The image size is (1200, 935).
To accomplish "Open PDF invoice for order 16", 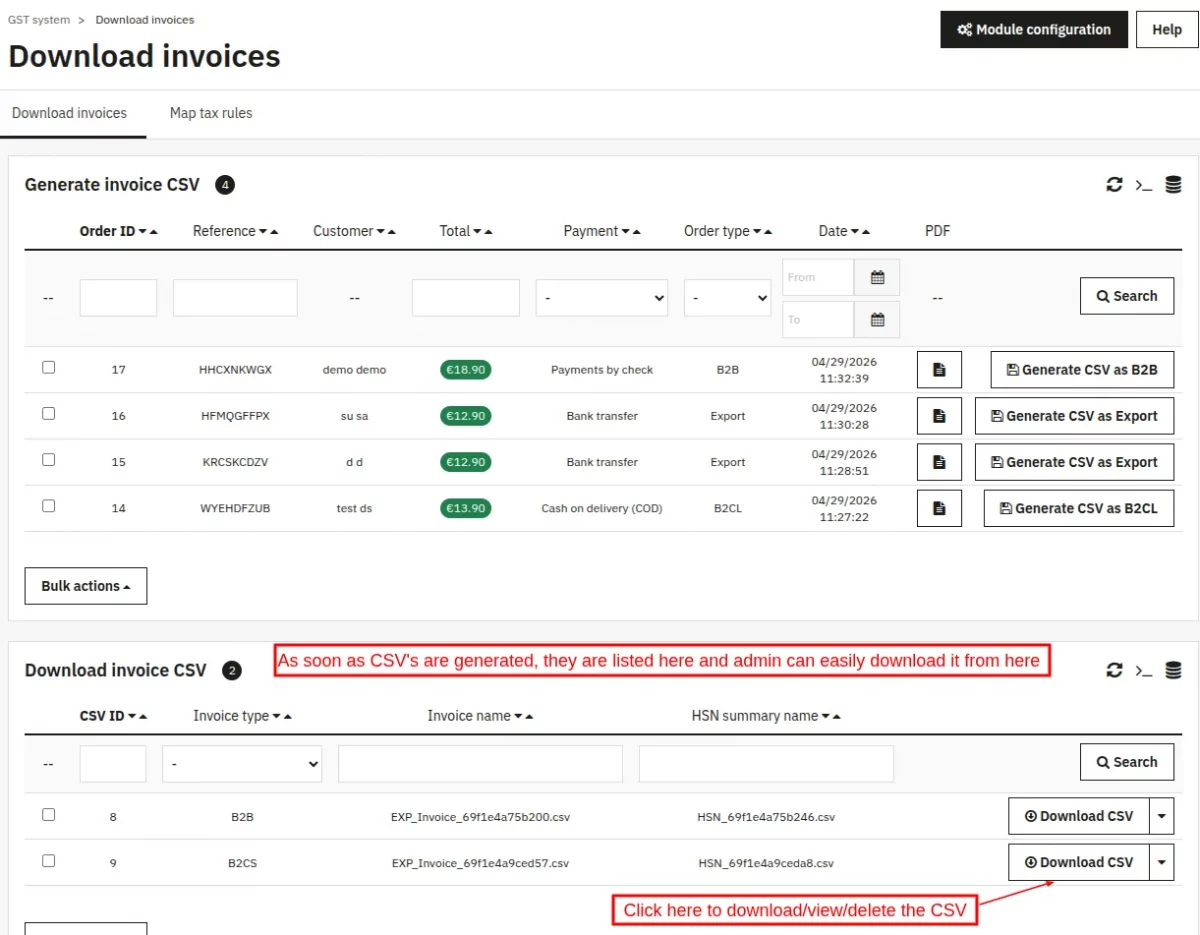I will [x=939, y=416].
